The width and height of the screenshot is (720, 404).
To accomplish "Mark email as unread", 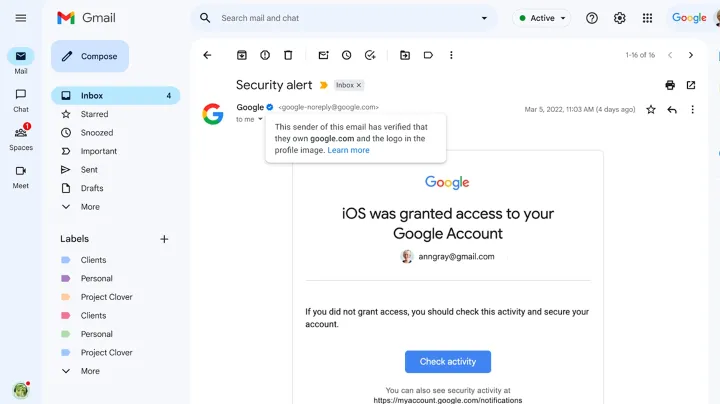I will click(x=323, y=55).
